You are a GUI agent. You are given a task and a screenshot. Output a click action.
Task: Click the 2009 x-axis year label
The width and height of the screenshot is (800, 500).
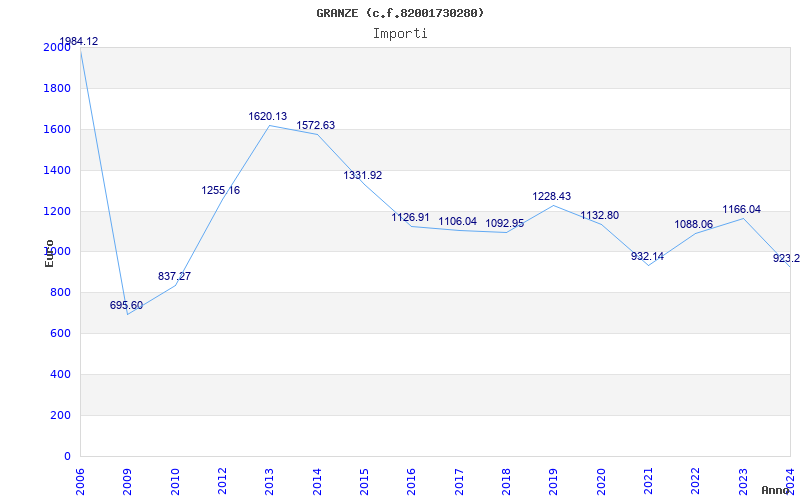(x=128, y=482)
